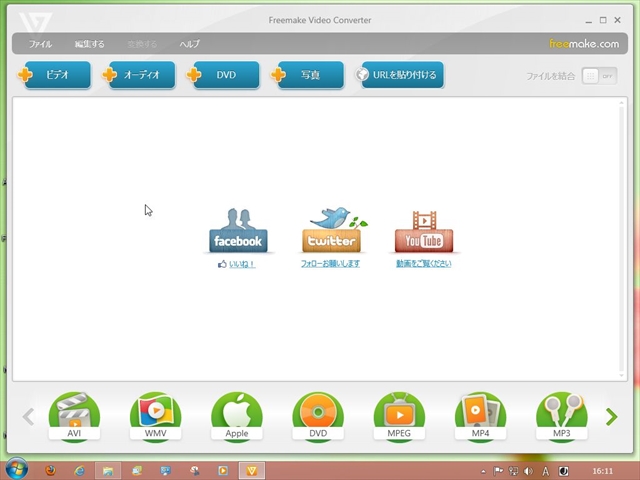Open the ファイル menu
The image size is (640, 480).
pyautogui.click(x=41, y=44)
